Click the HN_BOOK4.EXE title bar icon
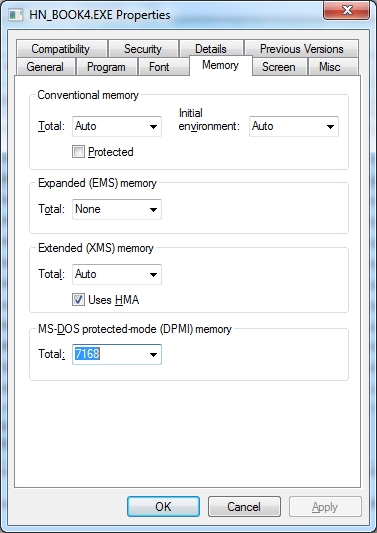Viewport: 377px width, 533px height. click(16, 15)
